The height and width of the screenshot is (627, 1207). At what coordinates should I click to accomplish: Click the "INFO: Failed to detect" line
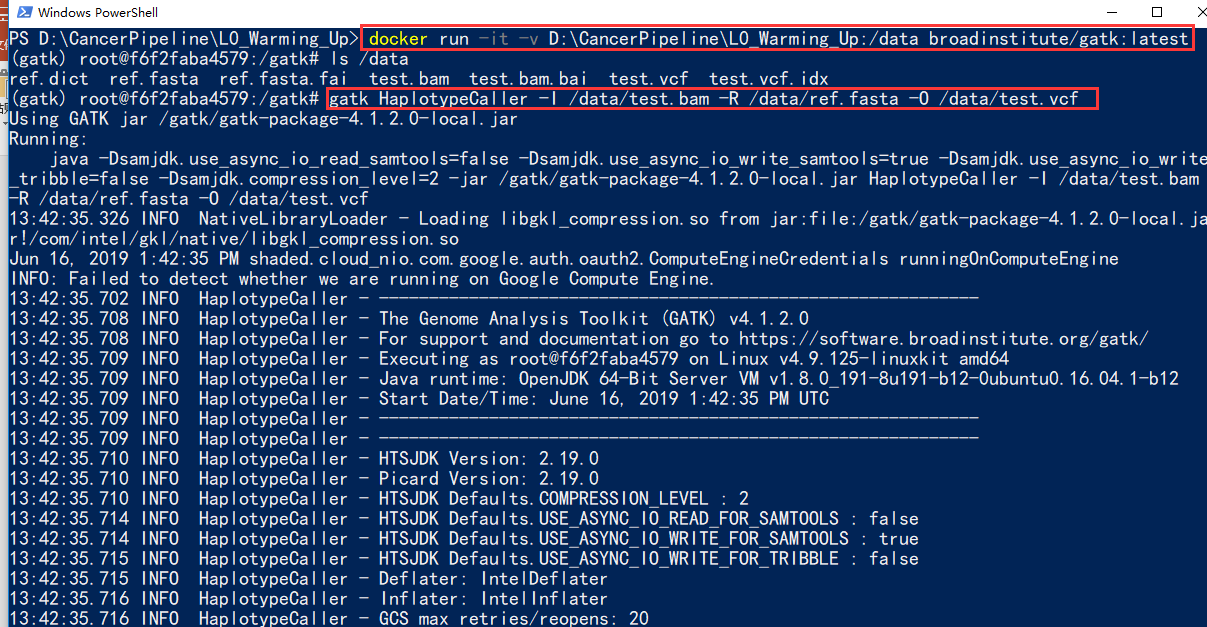tap(361, 279)
